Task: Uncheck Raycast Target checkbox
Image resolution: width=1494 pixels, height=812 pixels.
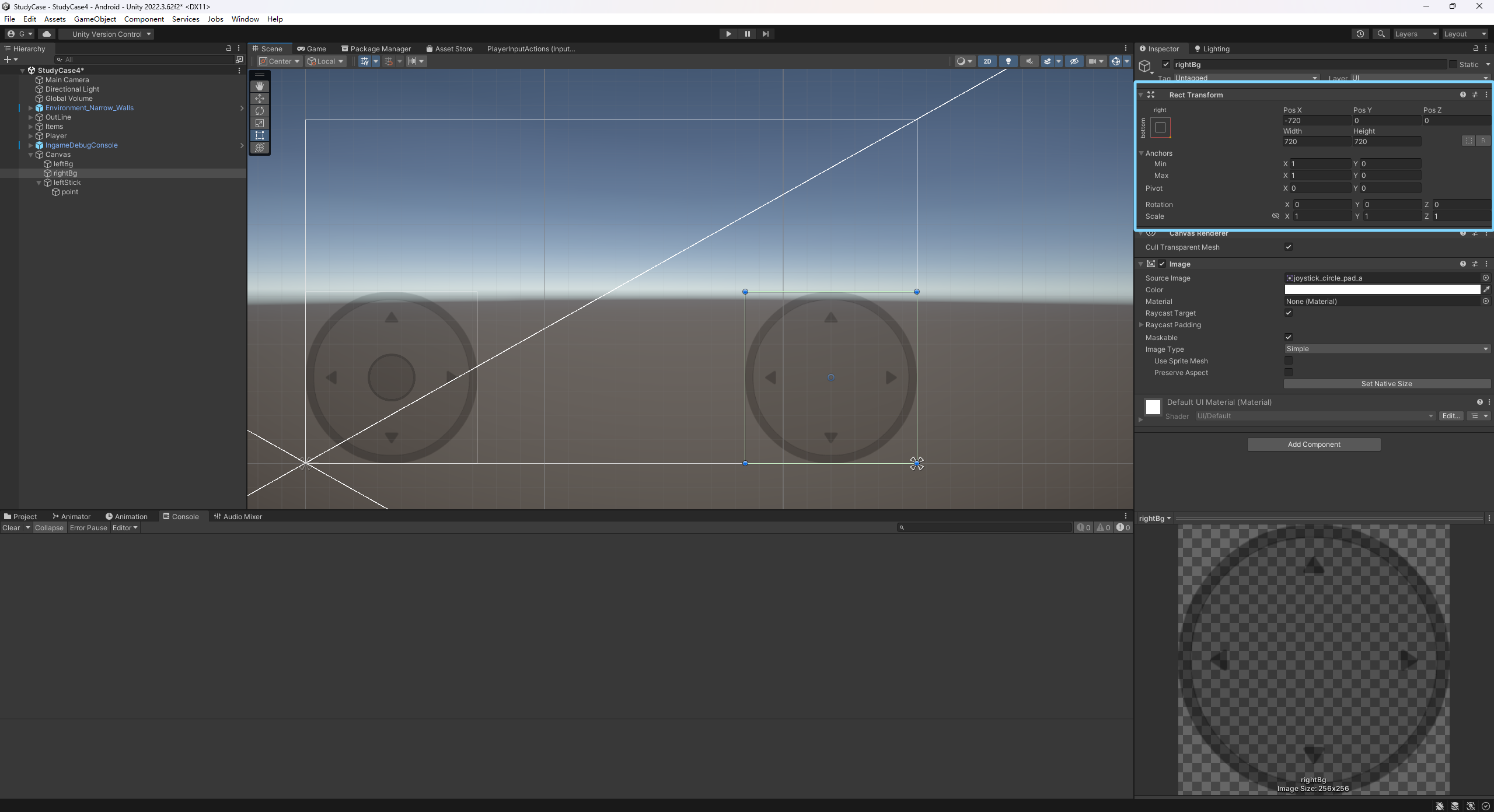Action: click(x=1289, y=313)
